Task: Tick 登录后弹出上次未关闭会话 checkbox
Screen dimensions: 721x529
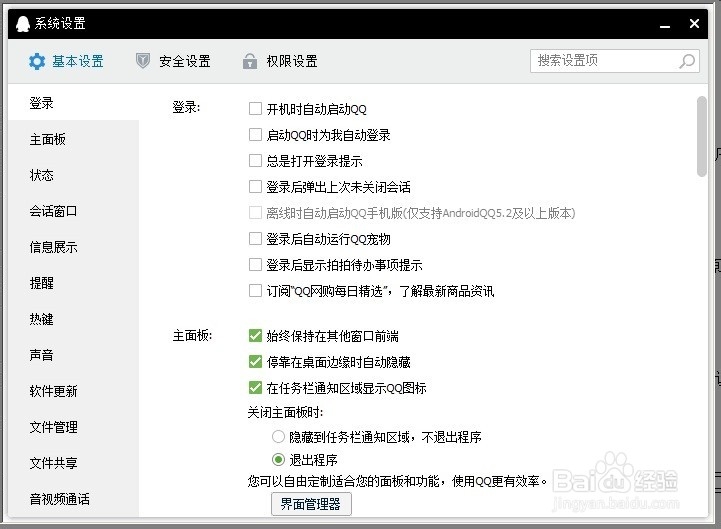Action: click(255, 186)
